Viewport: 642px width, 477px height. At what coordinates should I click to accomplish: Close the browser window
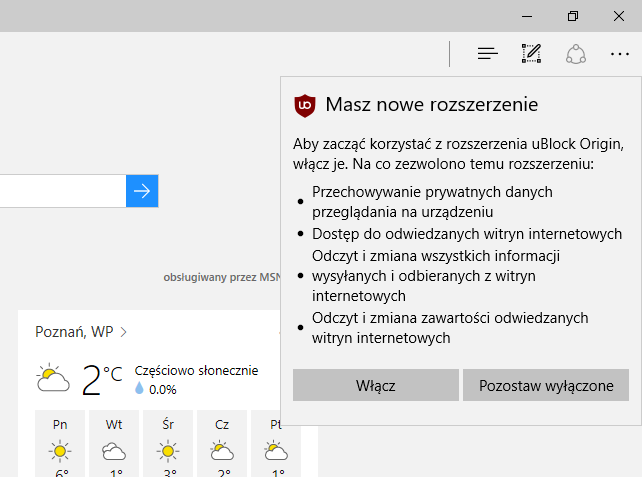coord(619,16)
